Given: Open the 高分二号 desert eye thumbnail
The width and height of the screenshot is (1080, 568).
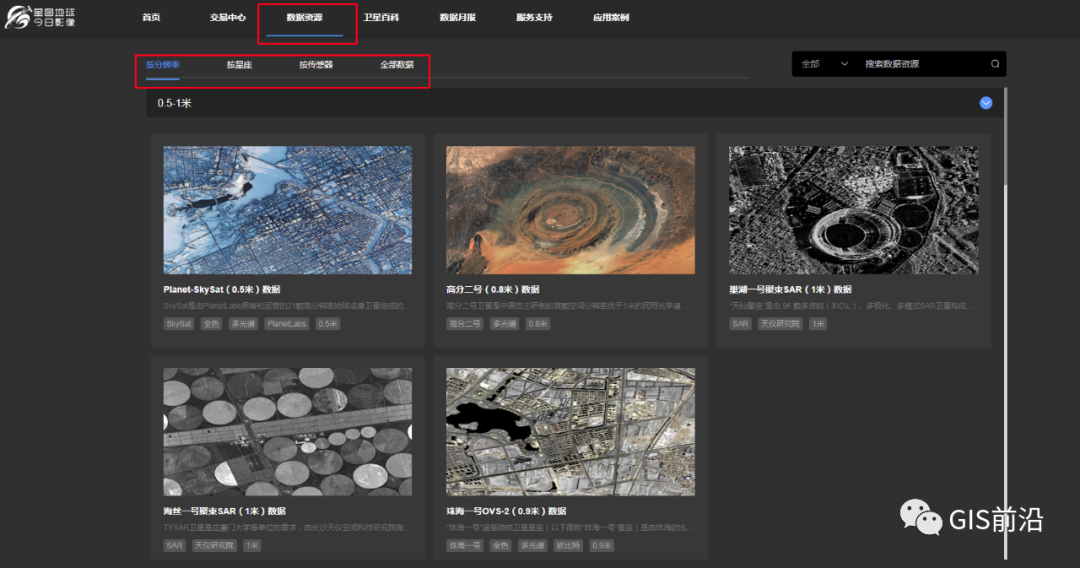Looking at the screenshot, I should (570, 210).
